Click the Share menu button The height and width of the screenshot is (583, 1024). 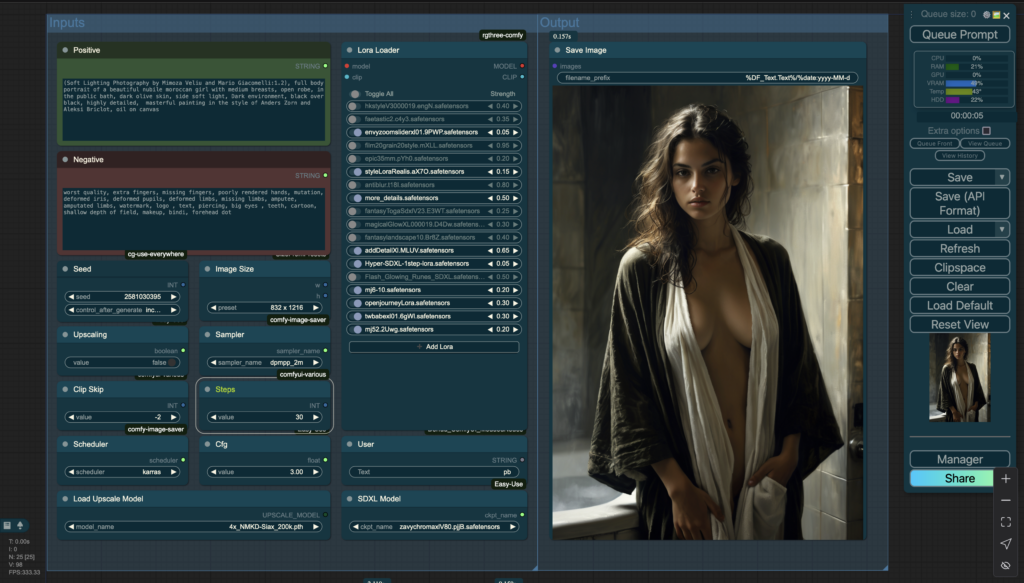click(x=952, y=478)
